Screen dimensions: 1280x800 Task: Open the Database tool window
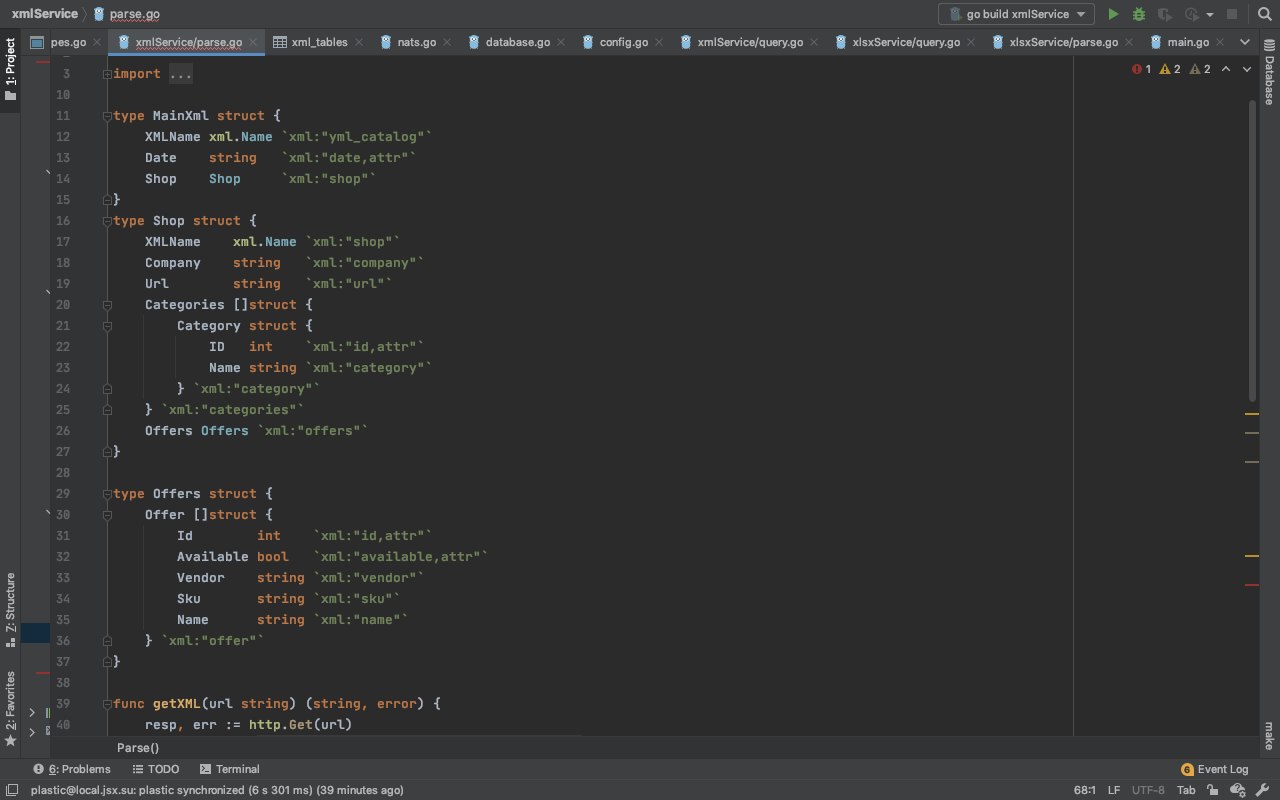[1269, 80]
